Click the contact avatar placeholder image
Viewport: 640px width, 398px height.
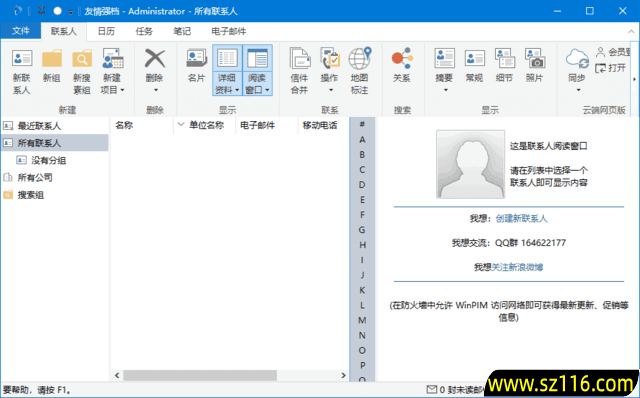coord(470,164)
